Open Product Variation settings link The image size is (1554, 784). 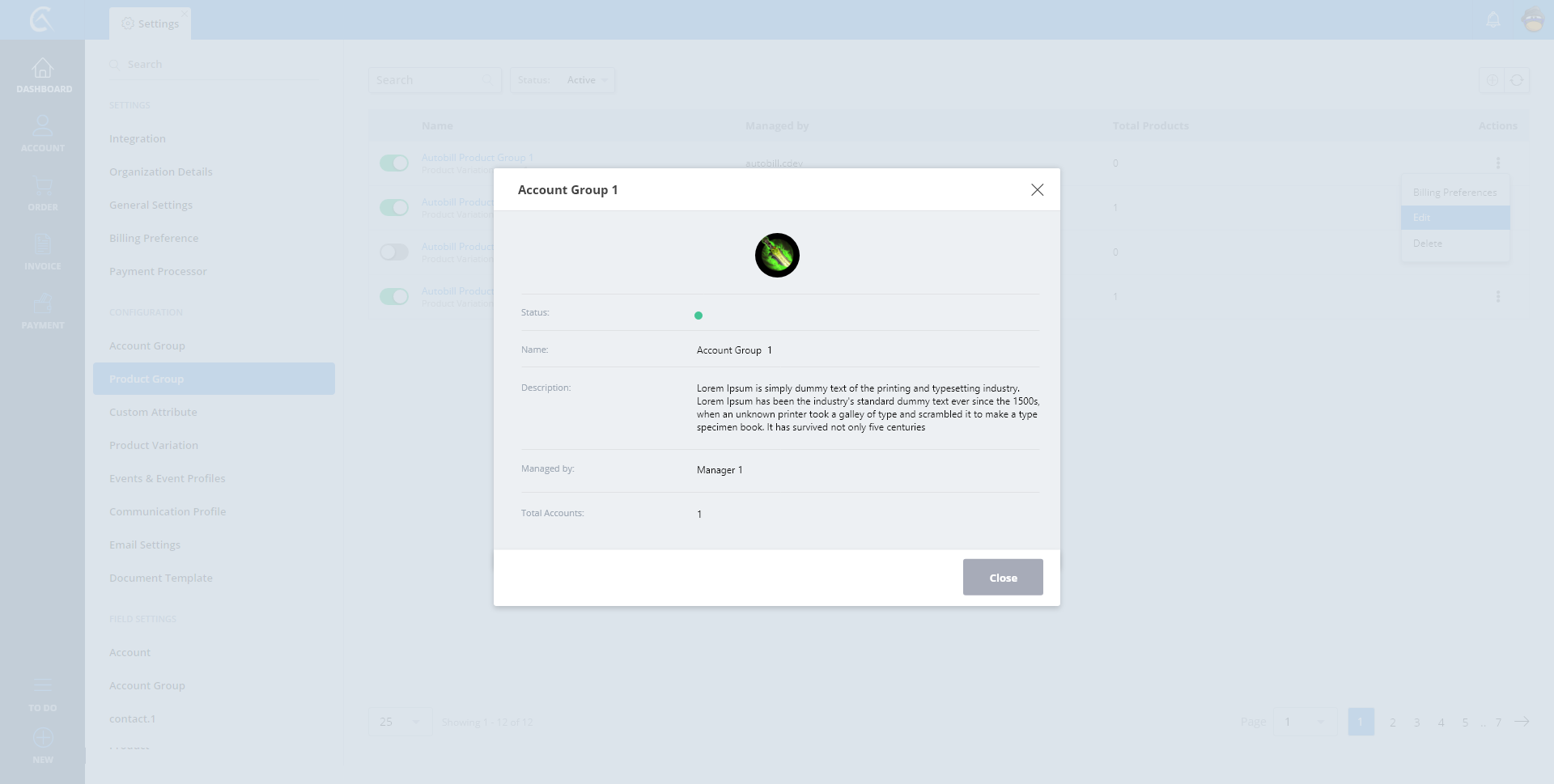click(x=154, y=445)
